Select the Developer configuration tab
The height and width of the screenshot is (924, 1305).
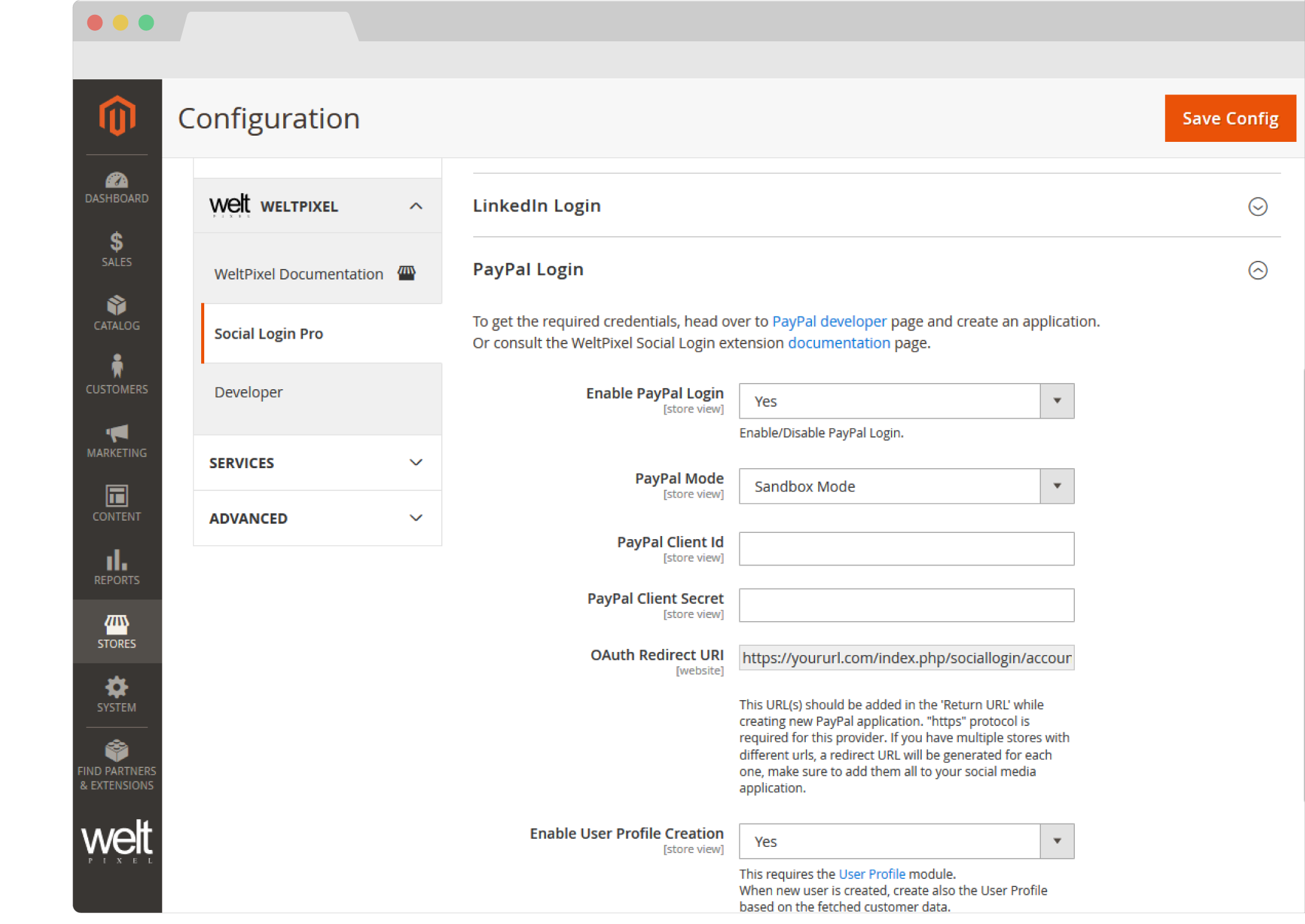tap(249, 392)
